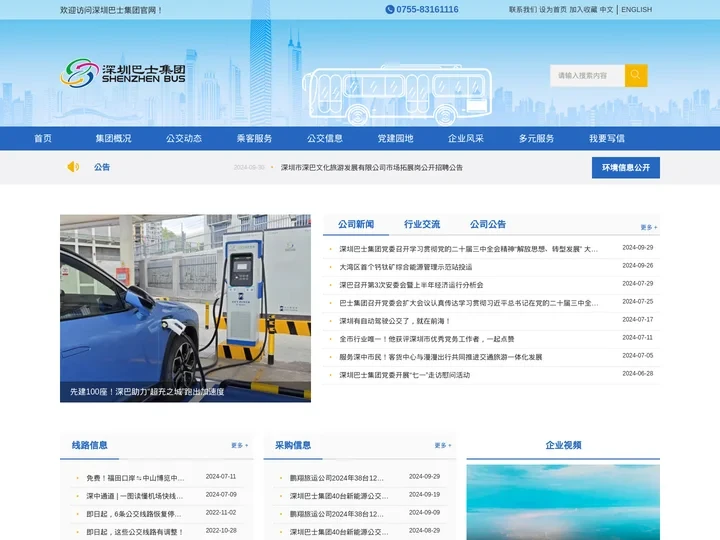Click the 企业视频 section heading
Viewport: 720px width, 540px height.
[x=563, y=445]
